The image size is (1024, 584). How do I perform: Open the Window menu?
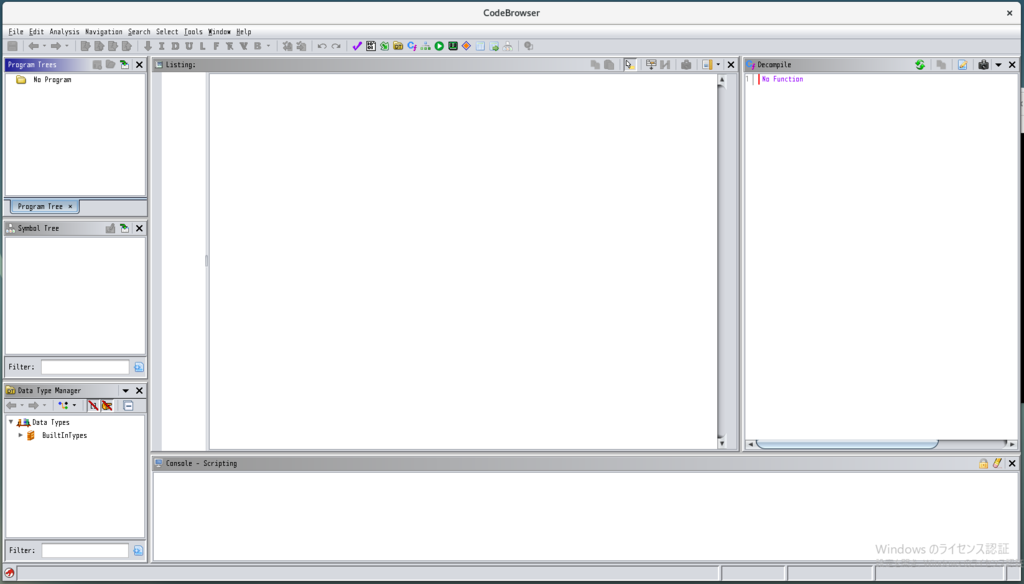coord(219,31)
